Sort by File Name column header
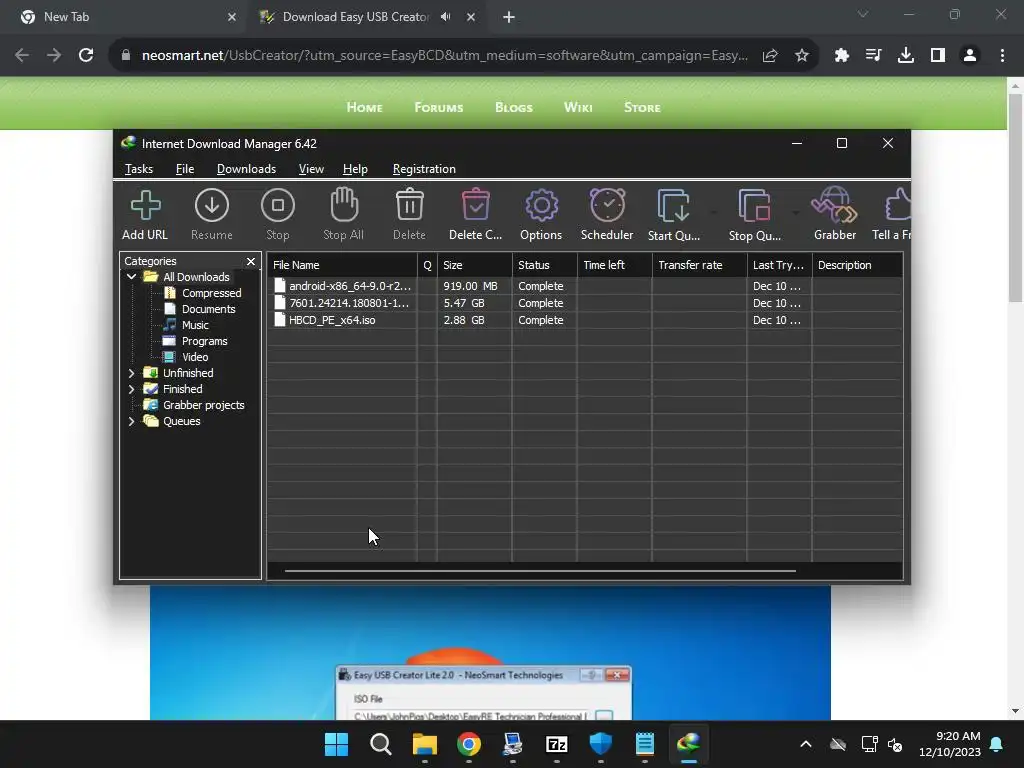The width and height of the screenshot is (1024, 768). [x=342, y=265]
